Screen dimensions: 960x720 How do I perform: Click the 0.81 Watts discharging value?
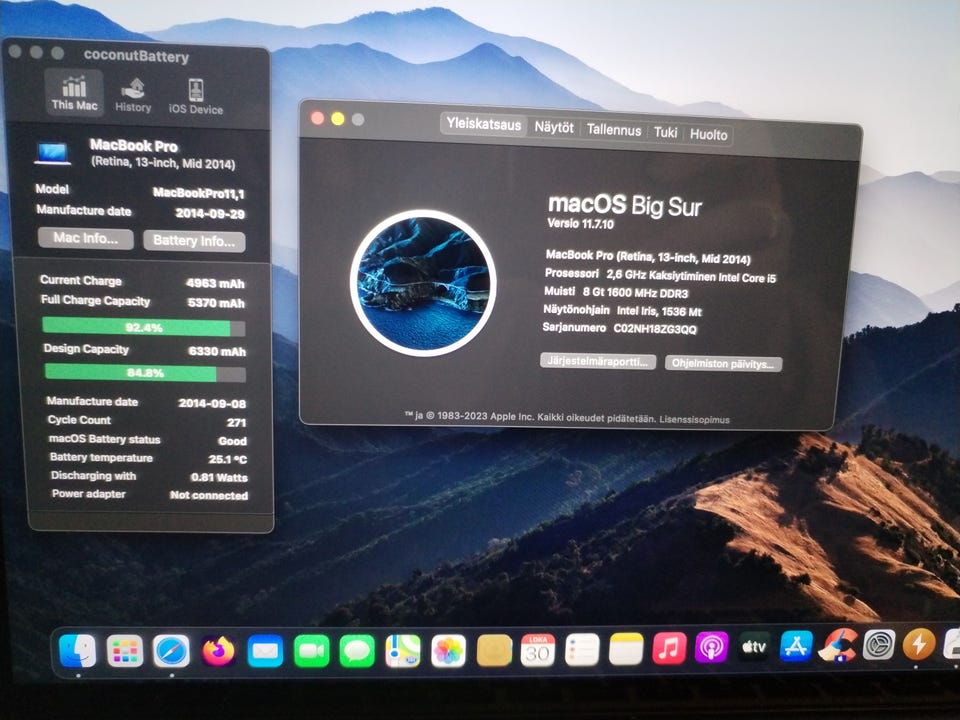click(x=219, y=478)
